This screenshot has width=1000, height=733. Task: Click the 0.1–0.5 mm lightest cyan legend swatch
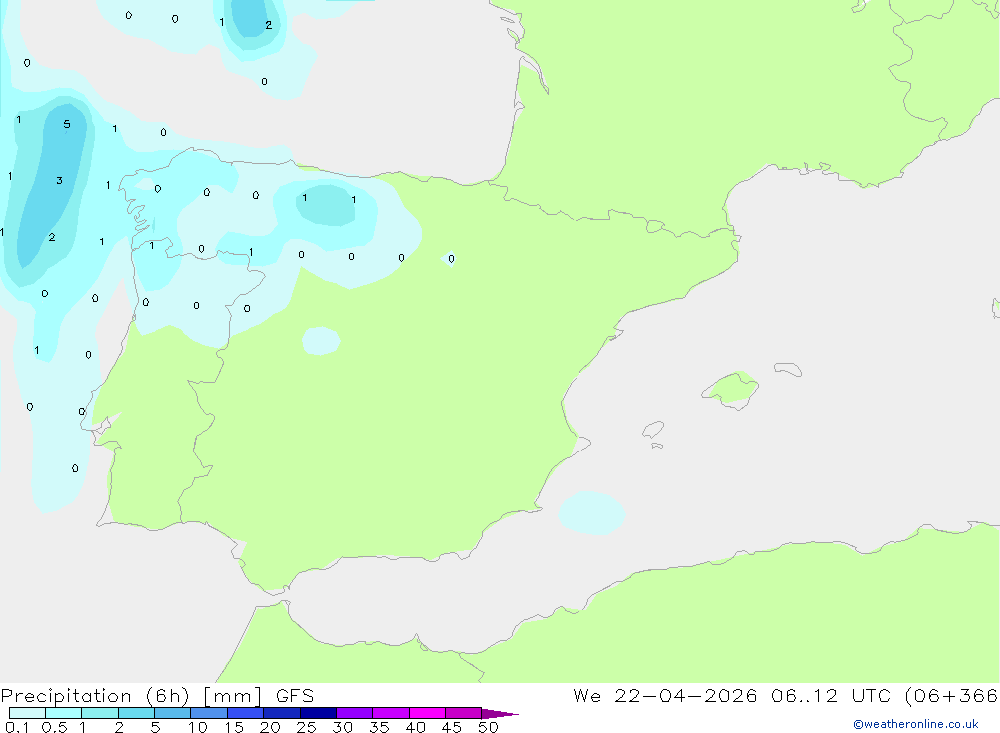click(27, 713)
